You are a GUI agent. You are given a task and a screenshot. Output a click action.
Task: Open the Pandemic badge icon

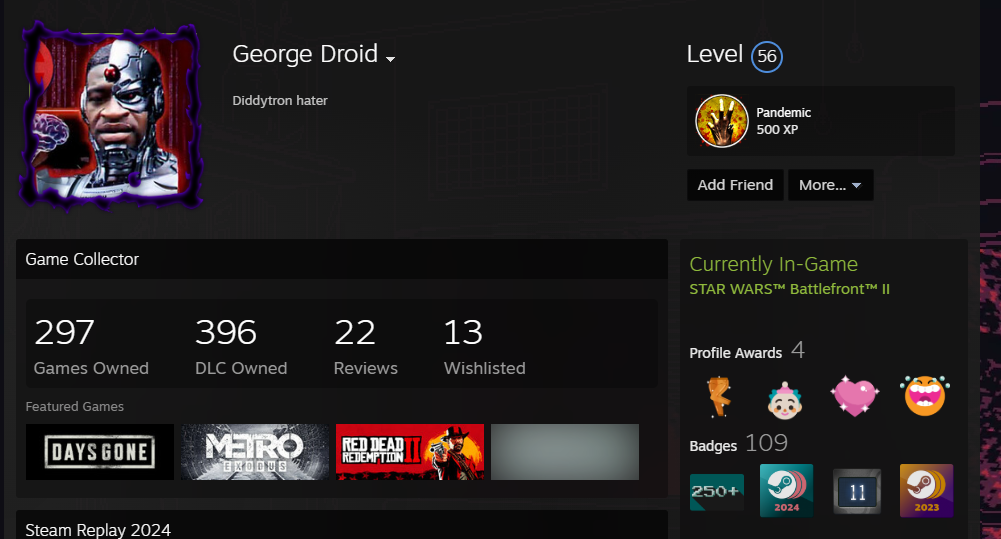coord(721,121)
